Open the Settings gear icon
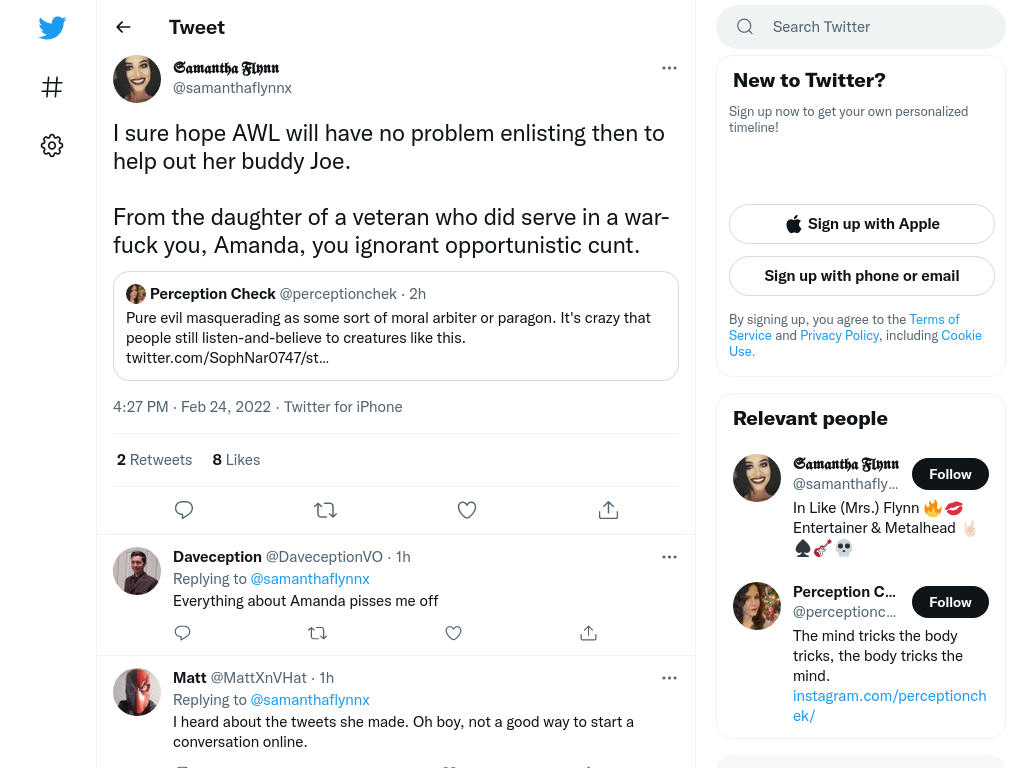1024x768 pixels. pos(52,145)
